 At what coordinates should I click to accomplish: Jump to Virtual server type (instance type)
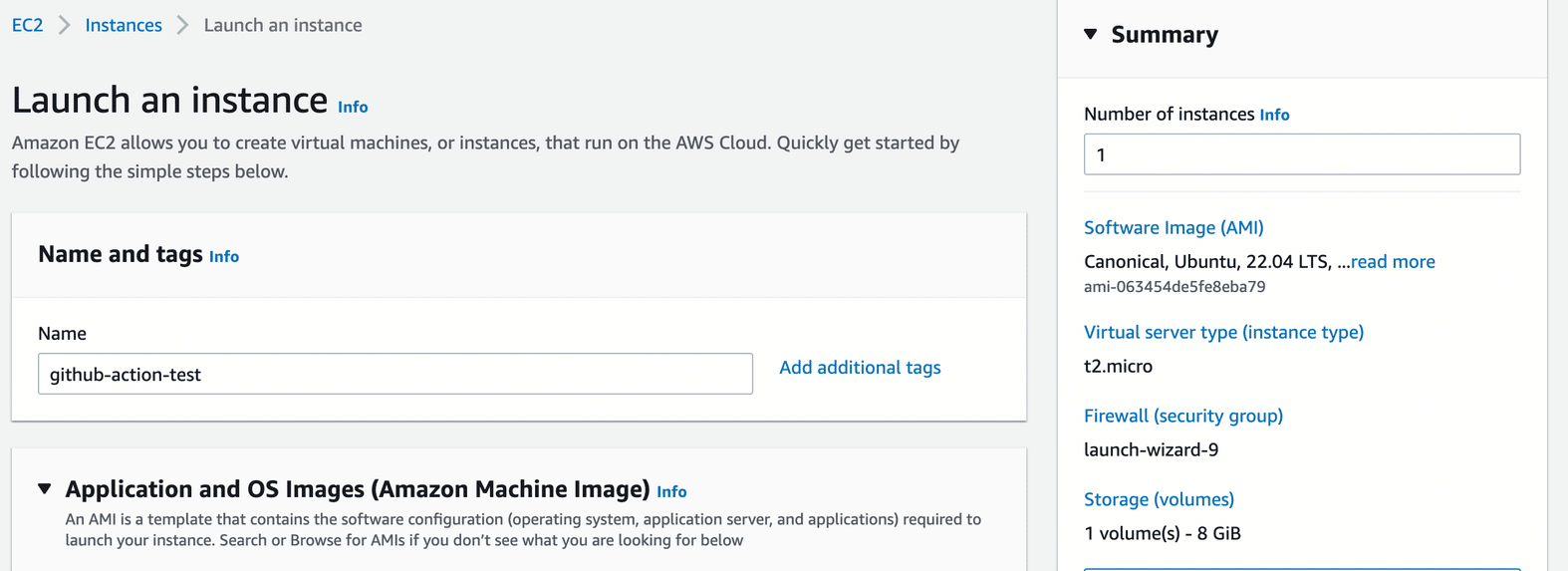tap(1223, 332)
